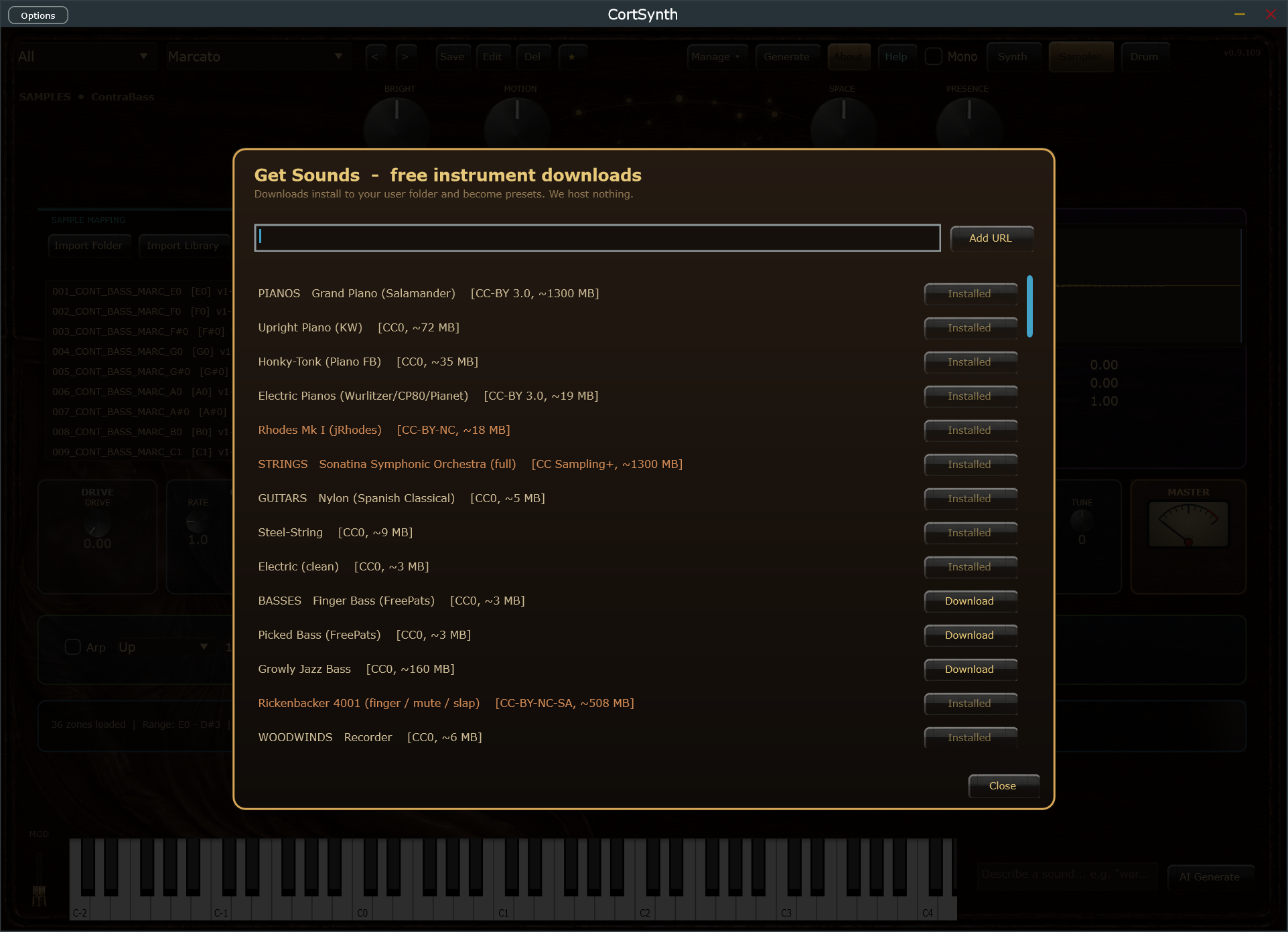Click Installed button for Grand Piano (Salamander)
This screenshot has height=932, width=1288.
(x=970, y=293)
